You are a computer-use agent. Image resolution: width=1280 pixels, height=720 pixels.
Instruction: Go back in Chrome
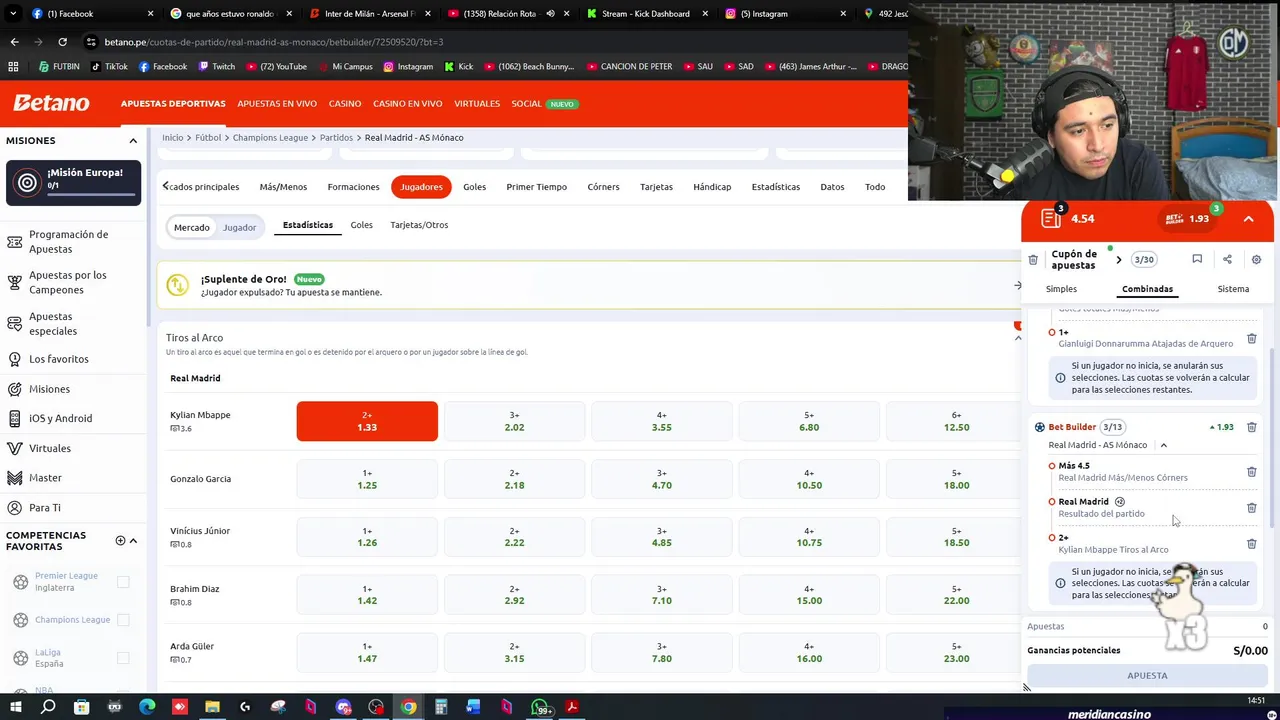tap(14, 42)
